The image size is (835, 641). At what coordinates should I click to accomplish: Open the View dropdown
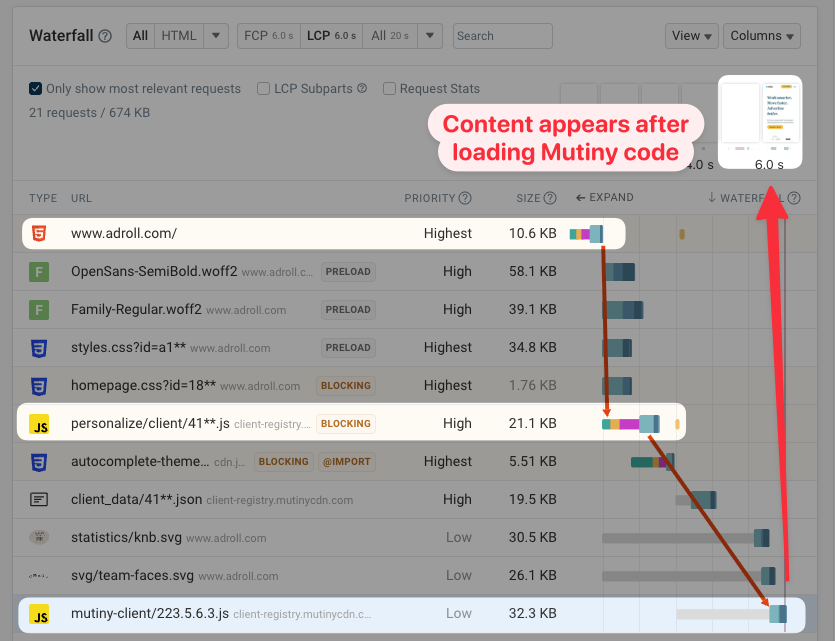pyautogui.click(x=691, y=35)
